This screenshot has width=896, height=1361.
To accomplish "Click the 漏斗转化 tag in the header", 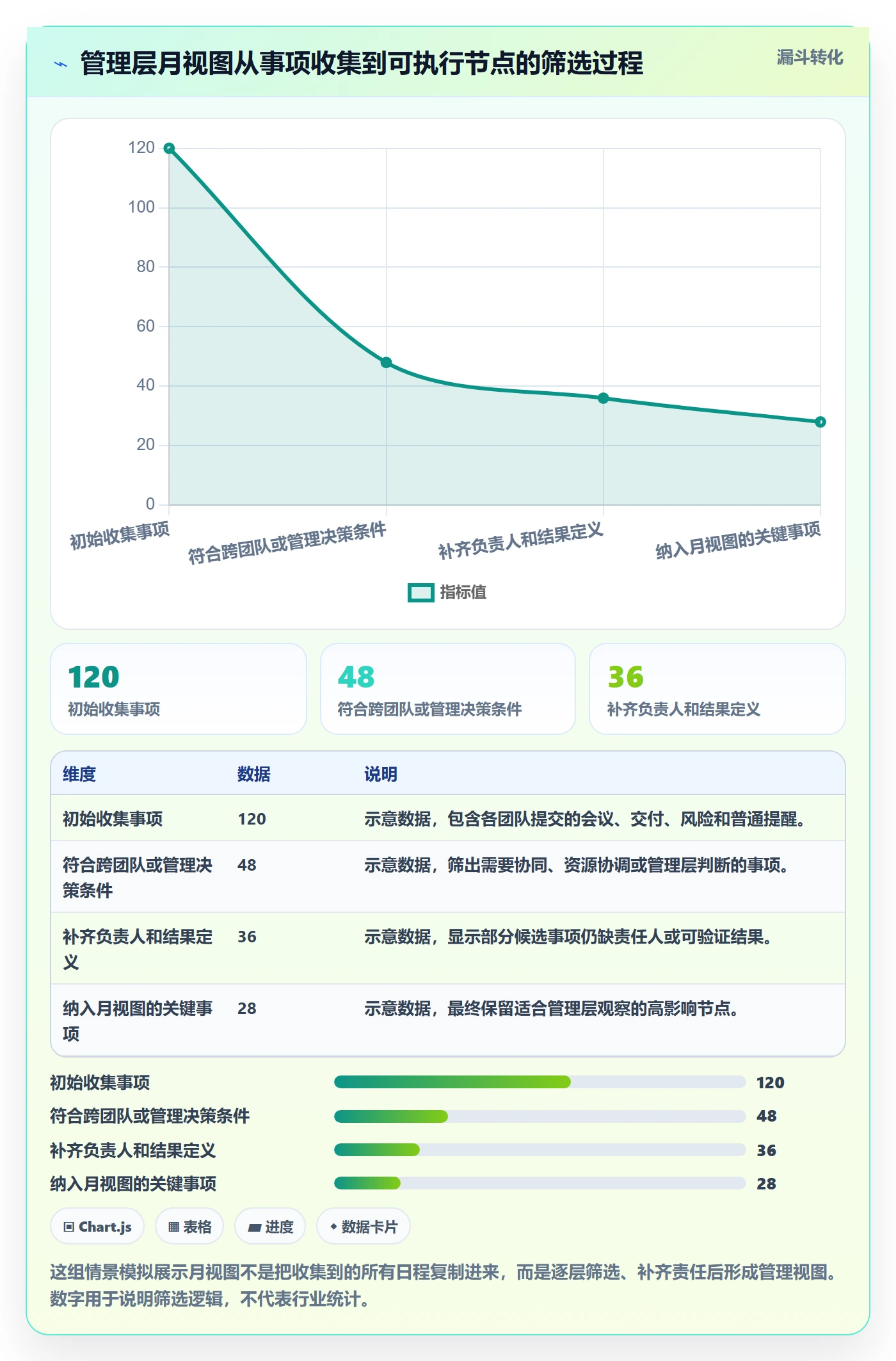I will 810,58.
